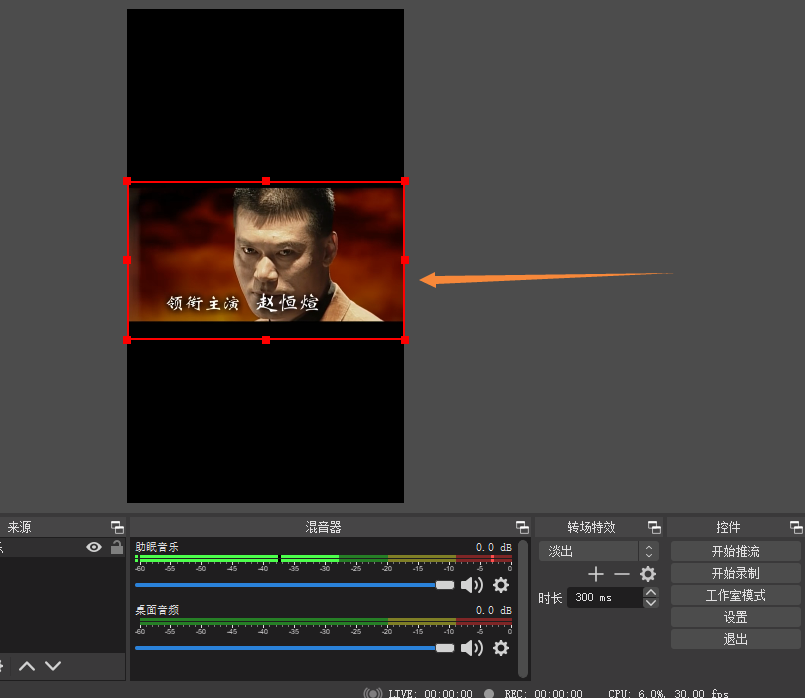Click the REC: 00:00:00 status text
Viewport: 805px width, 698px height.
[x=543, y=693]
